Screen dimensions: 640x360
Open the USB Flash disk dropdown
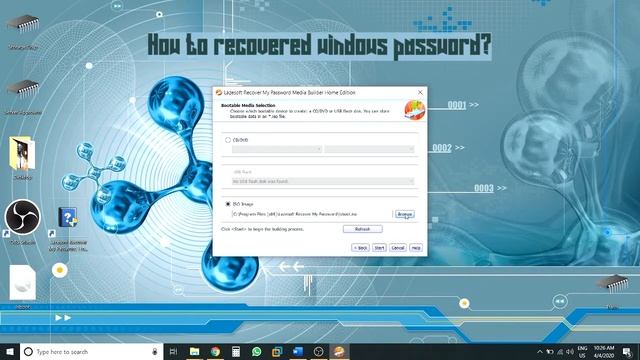323,181
